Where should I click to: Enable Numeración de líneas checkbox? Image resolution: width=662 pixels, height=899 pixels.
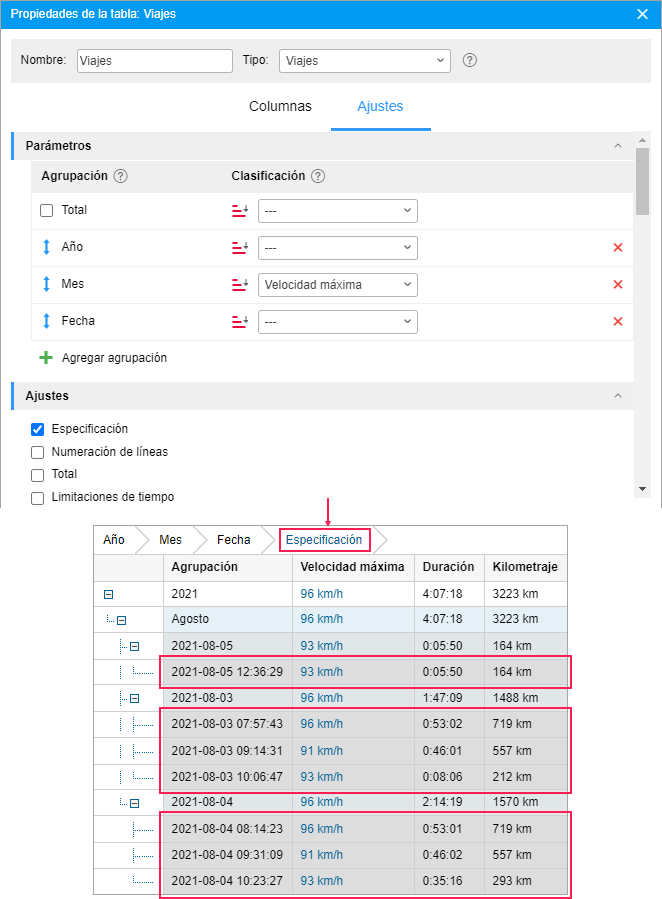[37, 452]
